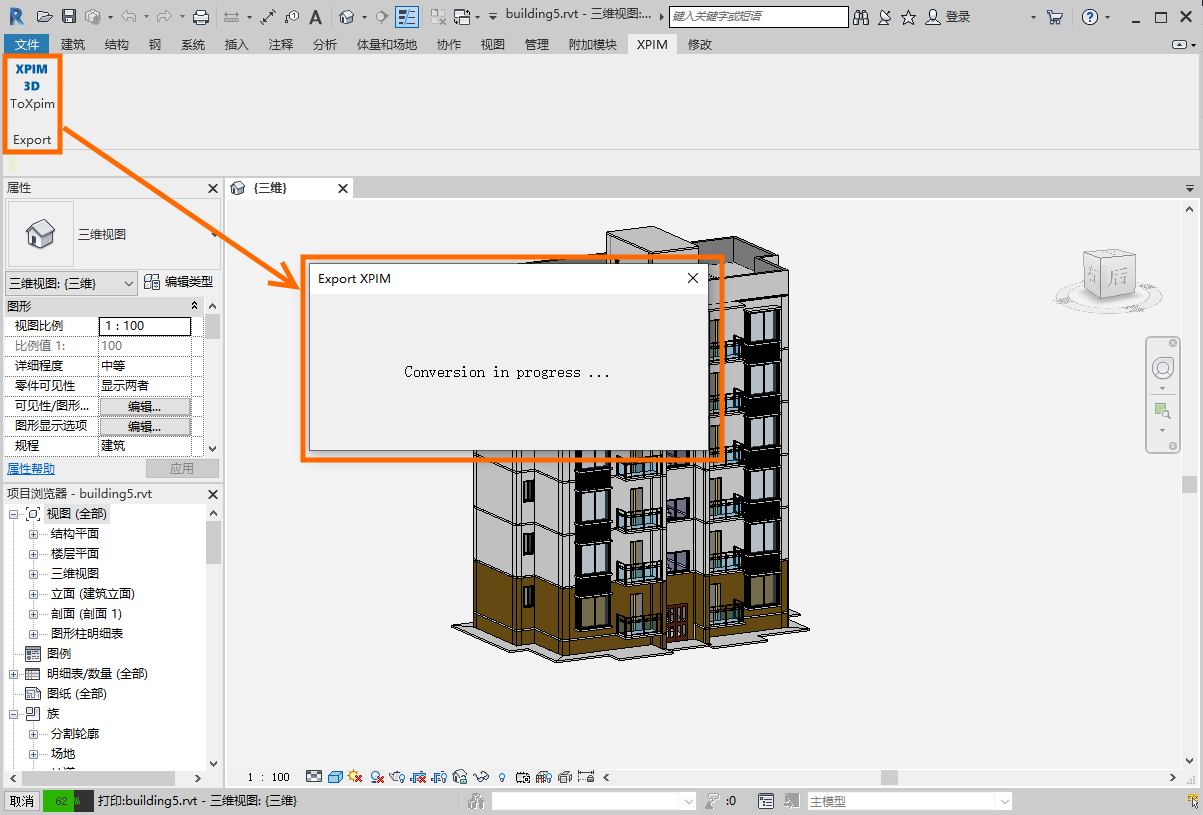Toggle the sun path off icon

tap(355, 777)
